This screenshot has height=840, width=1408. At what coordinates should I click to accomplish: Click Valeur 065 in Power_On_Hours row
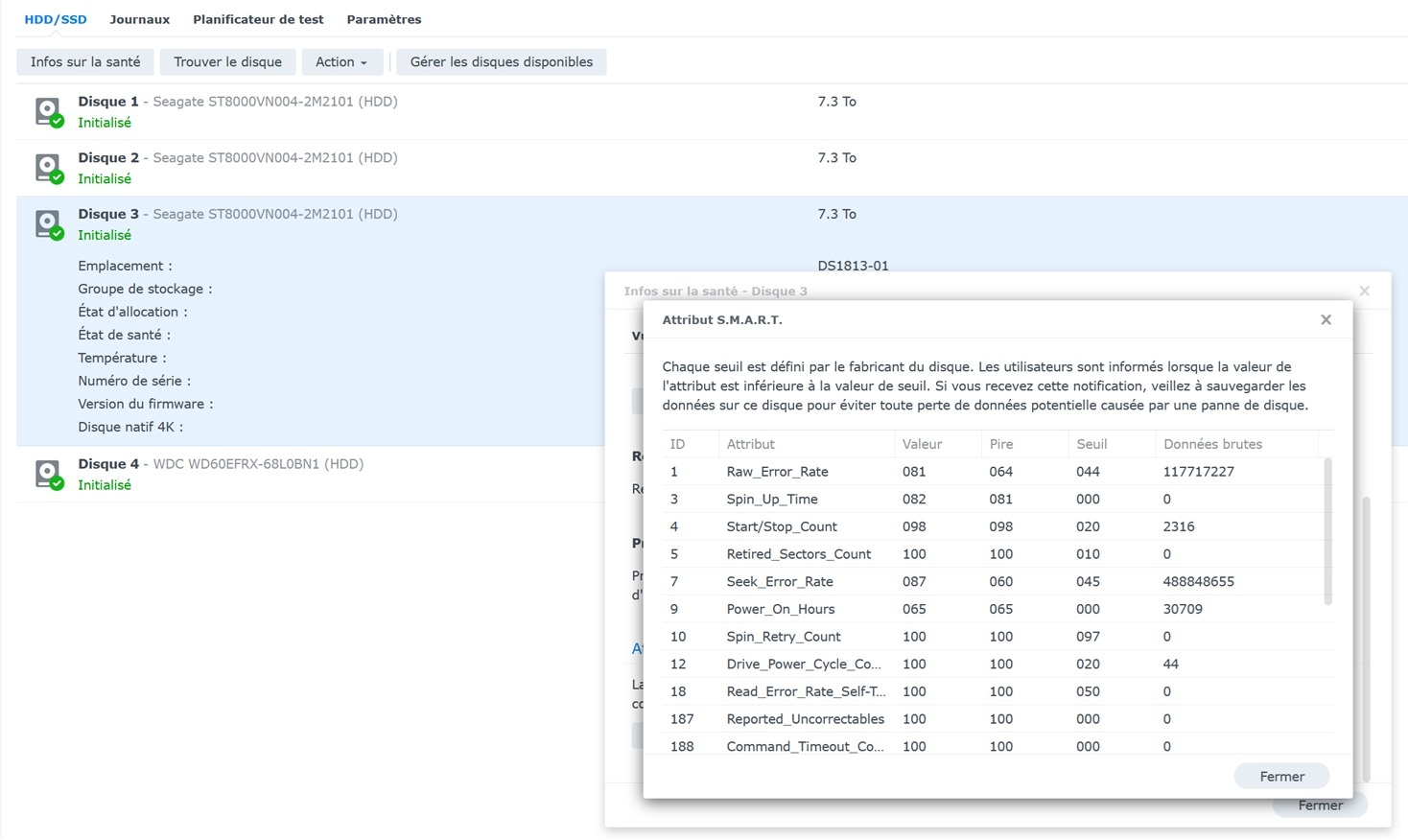coord(914,609)
